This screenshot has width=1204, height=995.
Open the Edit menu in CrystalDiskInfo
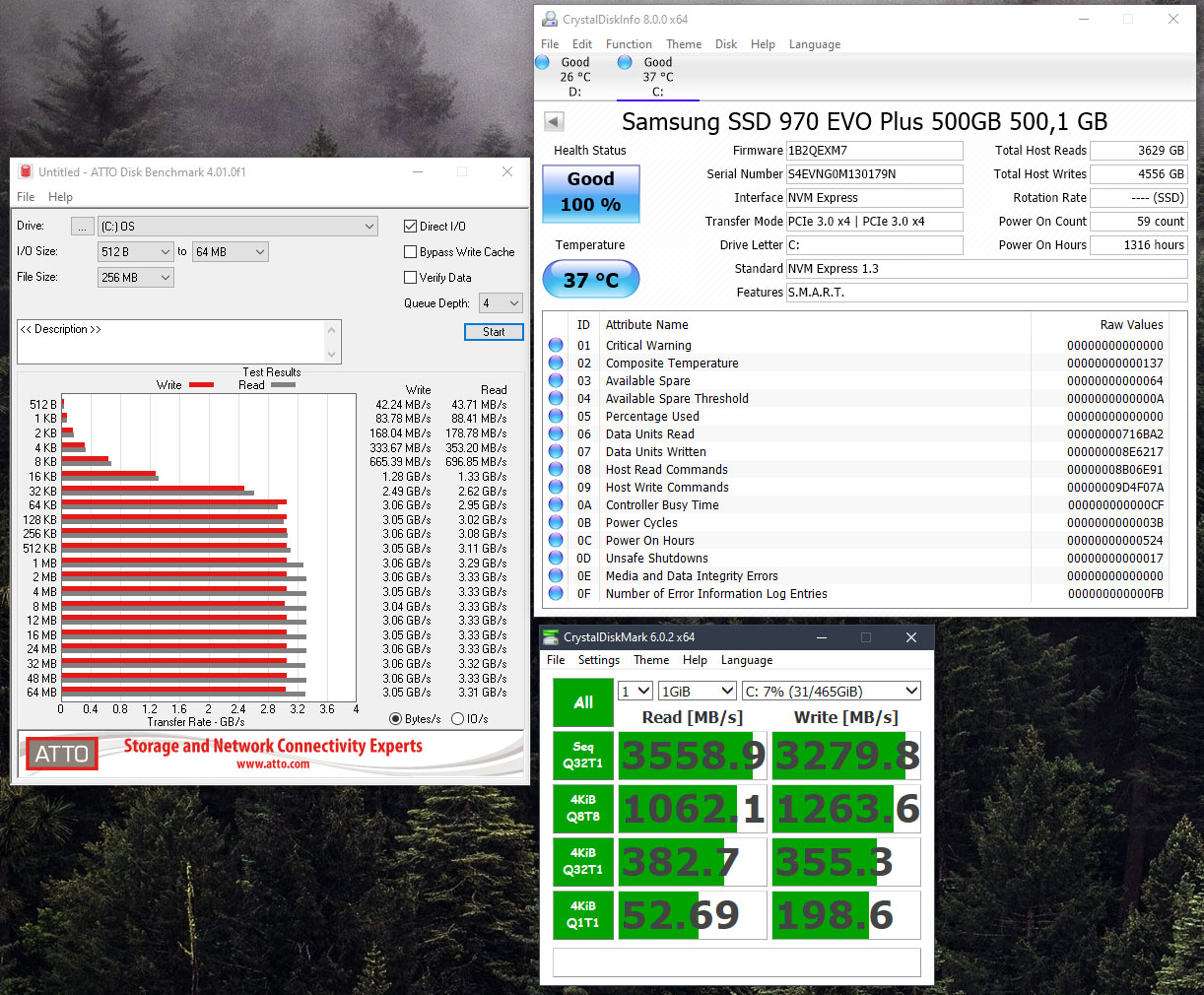click(x=582, y=44)
